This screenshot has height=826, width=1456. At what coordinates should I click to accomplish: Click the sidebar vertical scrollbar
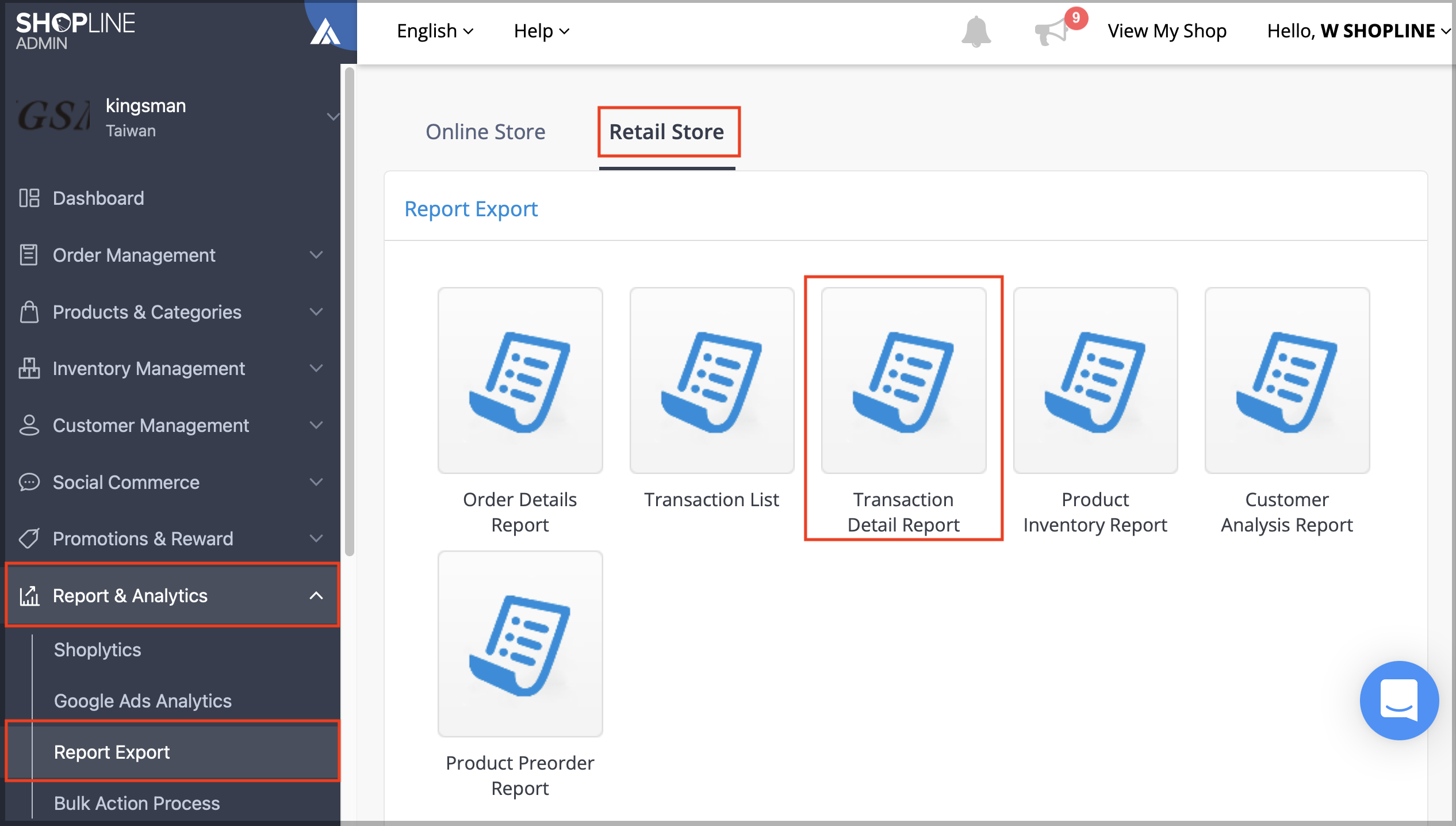click(x=350, y=312)
